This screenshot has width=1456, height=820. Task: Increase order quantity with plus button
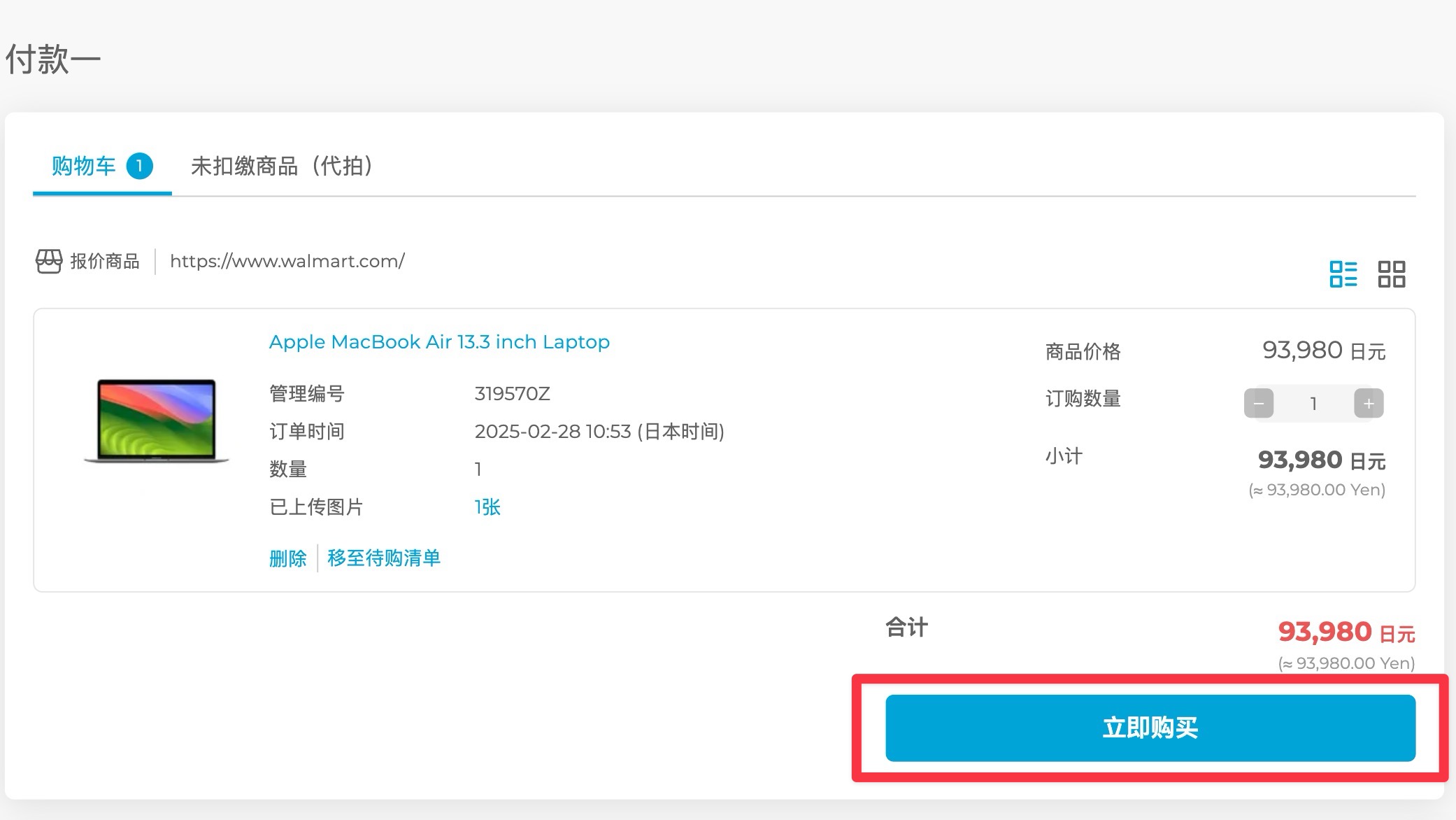[1369, 403]
